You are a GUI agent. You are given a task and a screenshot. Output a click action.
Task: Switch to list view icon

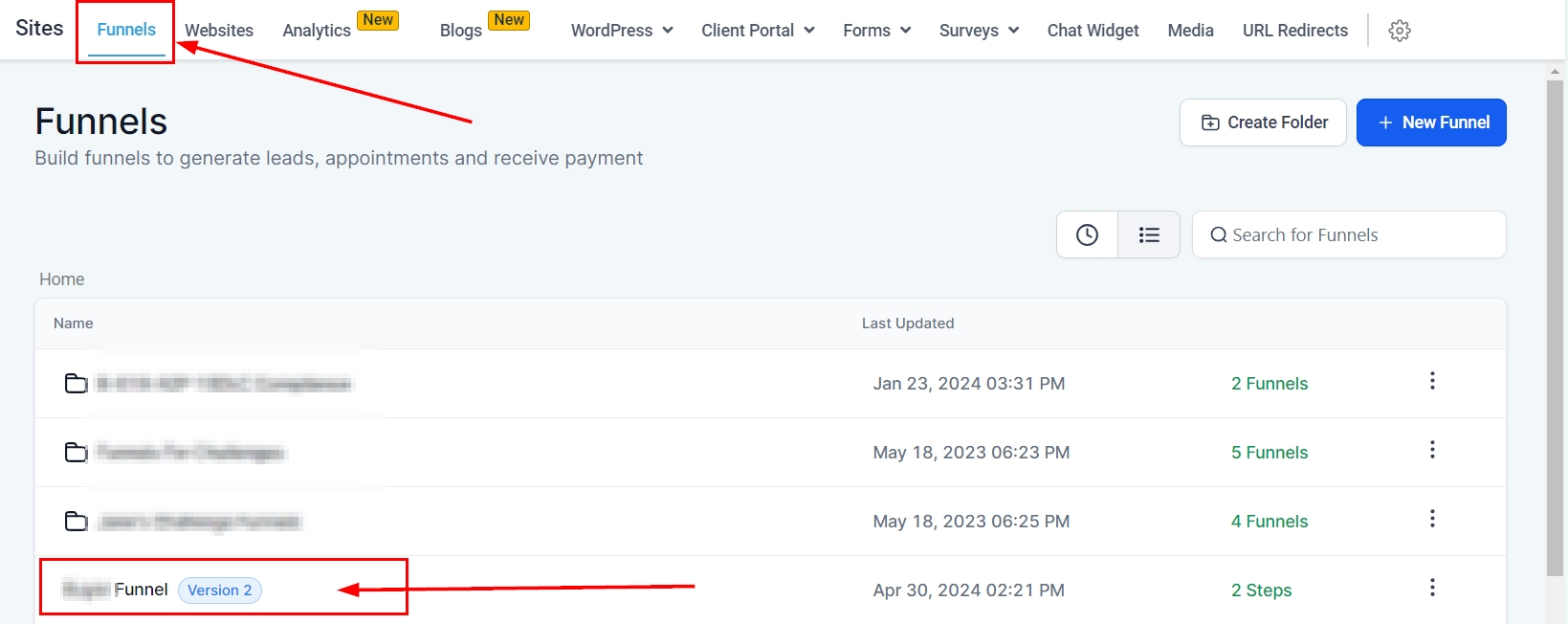(x=1149, y=234)
